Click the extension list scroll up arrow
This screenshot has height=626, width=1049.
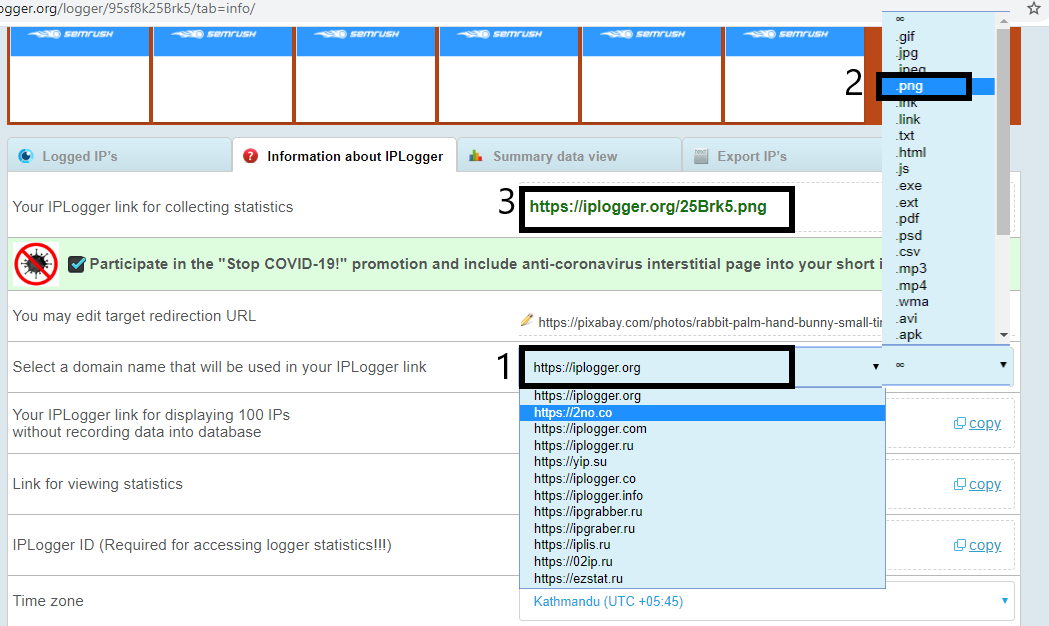point(1004,21)
